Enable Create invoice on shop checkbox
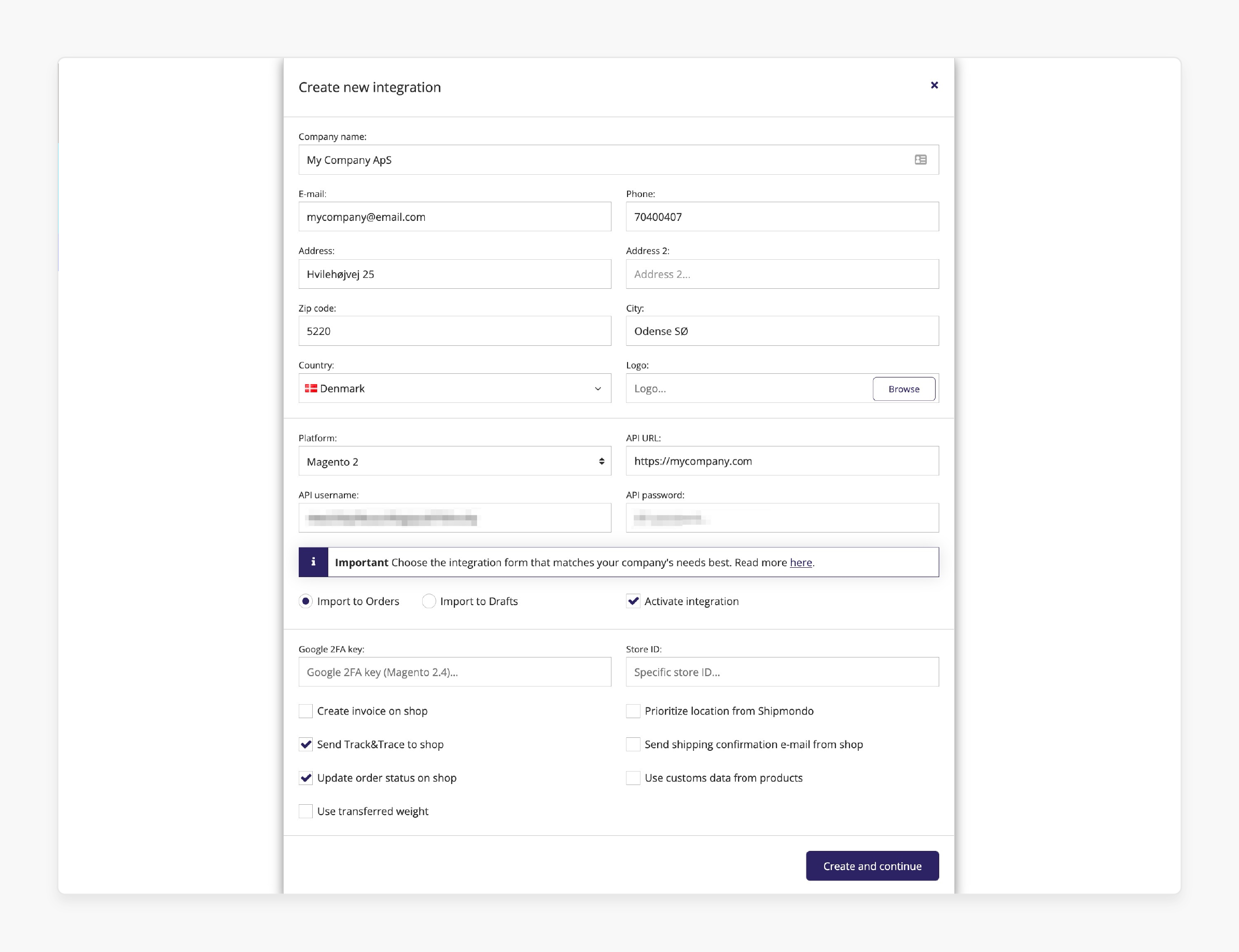The height and width of the screenshot is (952, 1239). (305, 710)
